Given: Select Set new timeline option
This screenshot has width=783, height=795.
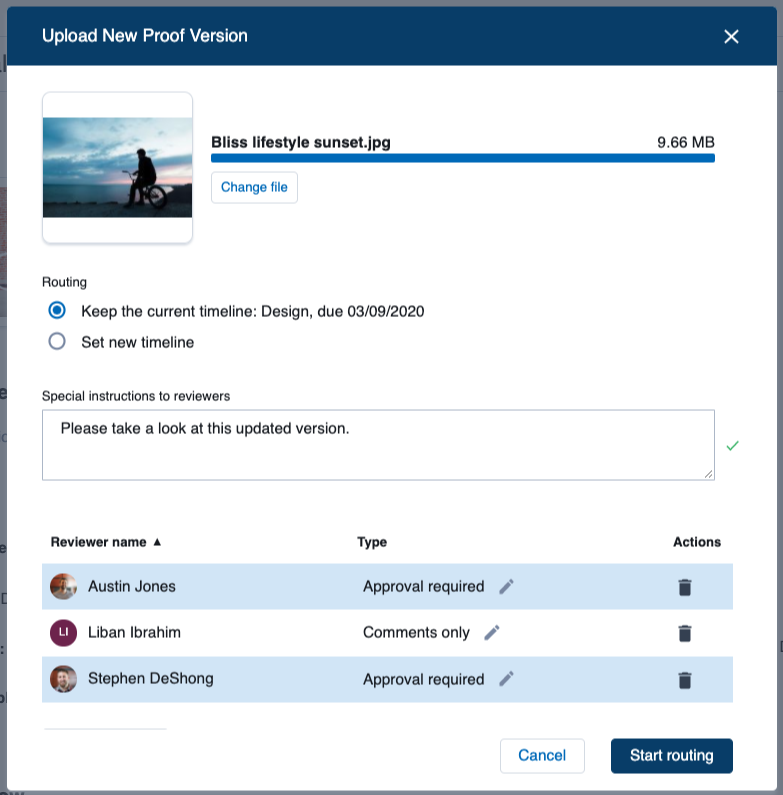Looking at the screenshot, I should coord(57,341).
